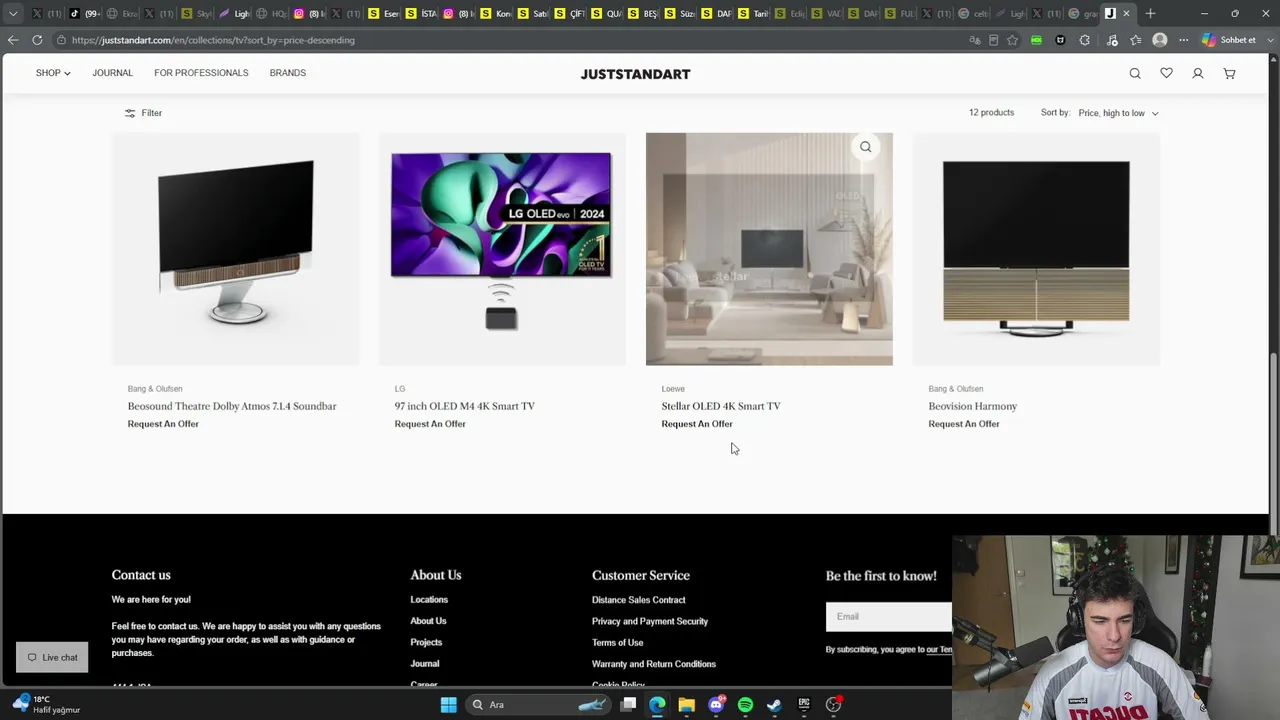Open Beosound Theatre Dolby Atmos 7.1.4 Soundbar
Viewport: 1280px width, 720px height.
tap(232, 406)
